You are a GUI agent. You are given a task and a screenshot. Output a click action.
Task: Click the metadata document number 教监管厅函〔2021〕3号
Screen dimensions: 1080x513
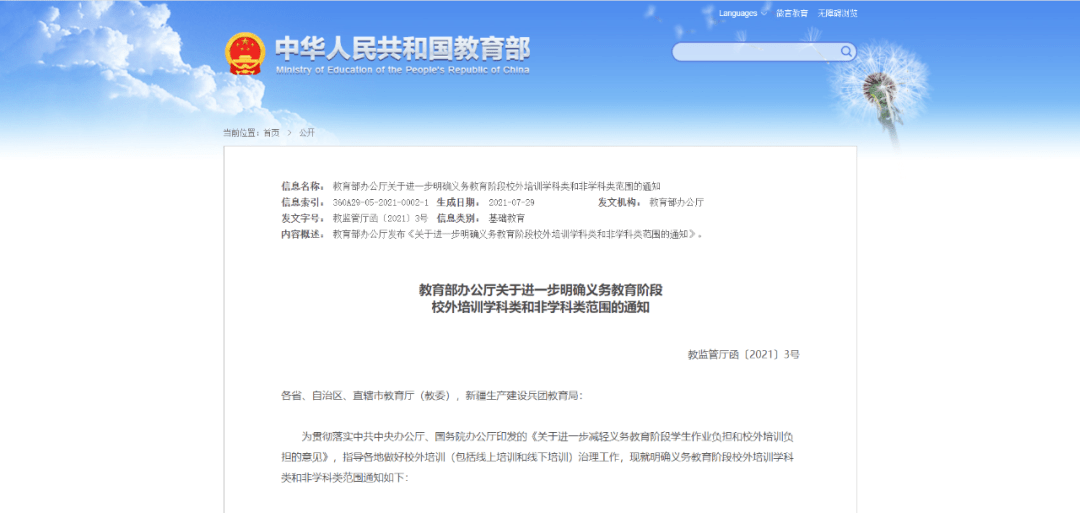pyautogui.click(x=380, y=218)
